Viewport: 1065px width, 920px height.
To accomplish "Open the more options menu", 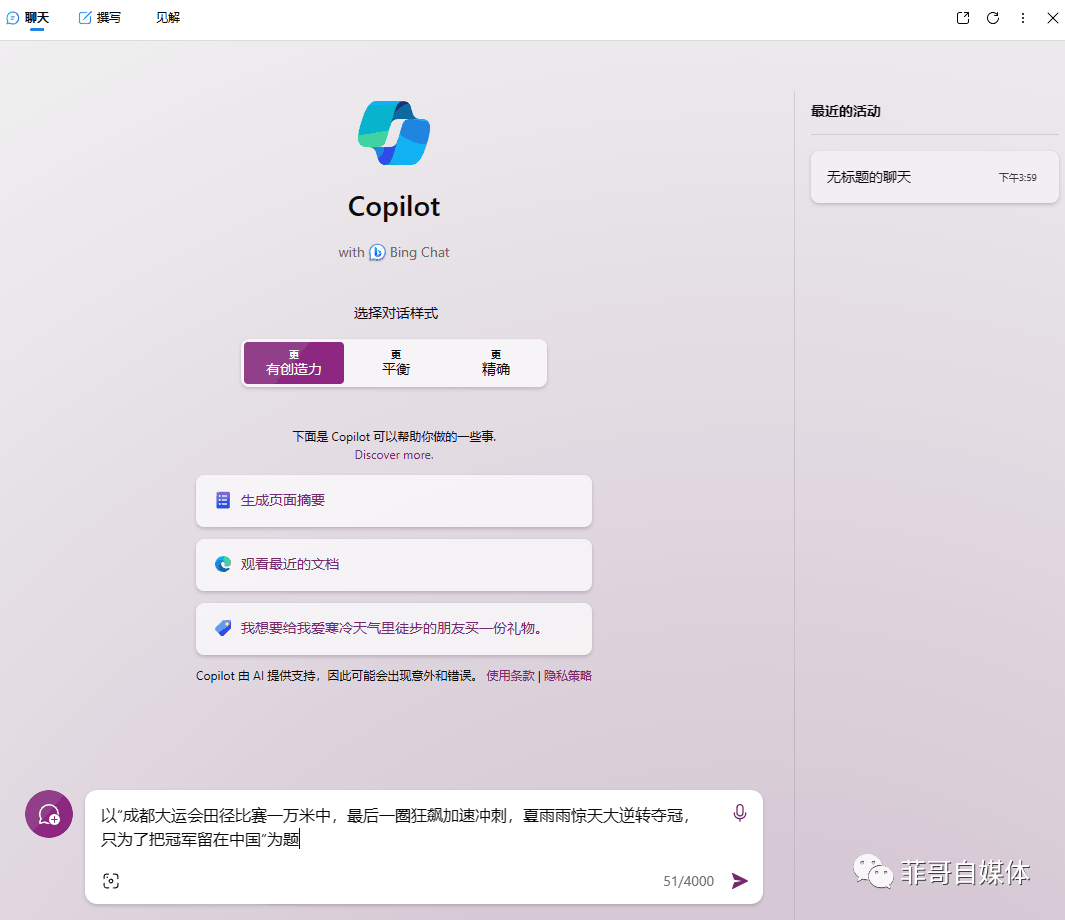I will point(1022,18).
